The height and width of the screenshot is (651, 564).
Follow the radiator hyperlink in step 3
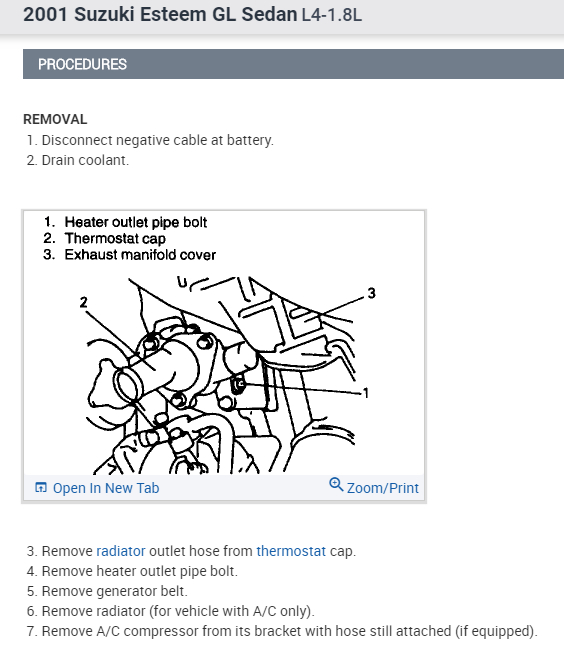pos(121,551)
